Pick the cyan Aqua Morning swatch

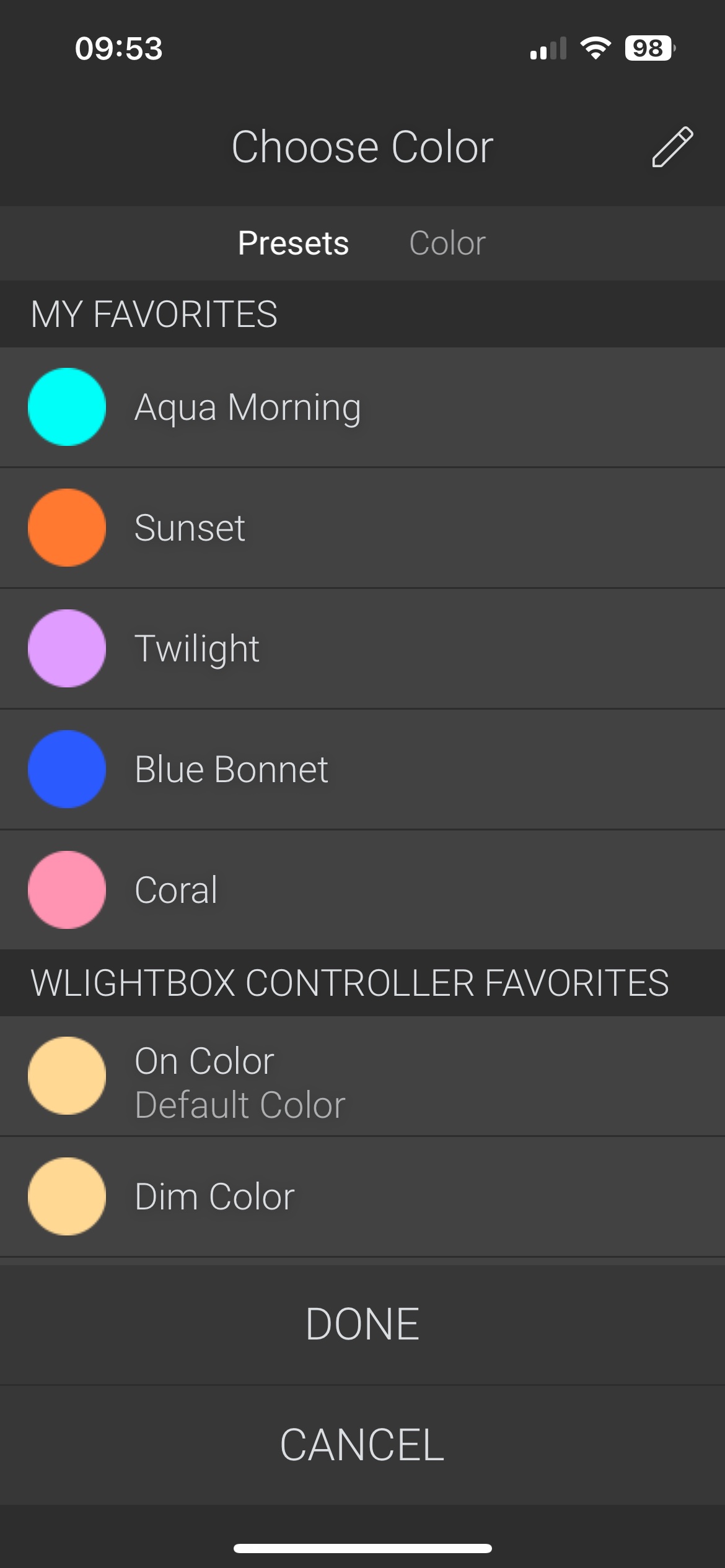click(67, 407)
